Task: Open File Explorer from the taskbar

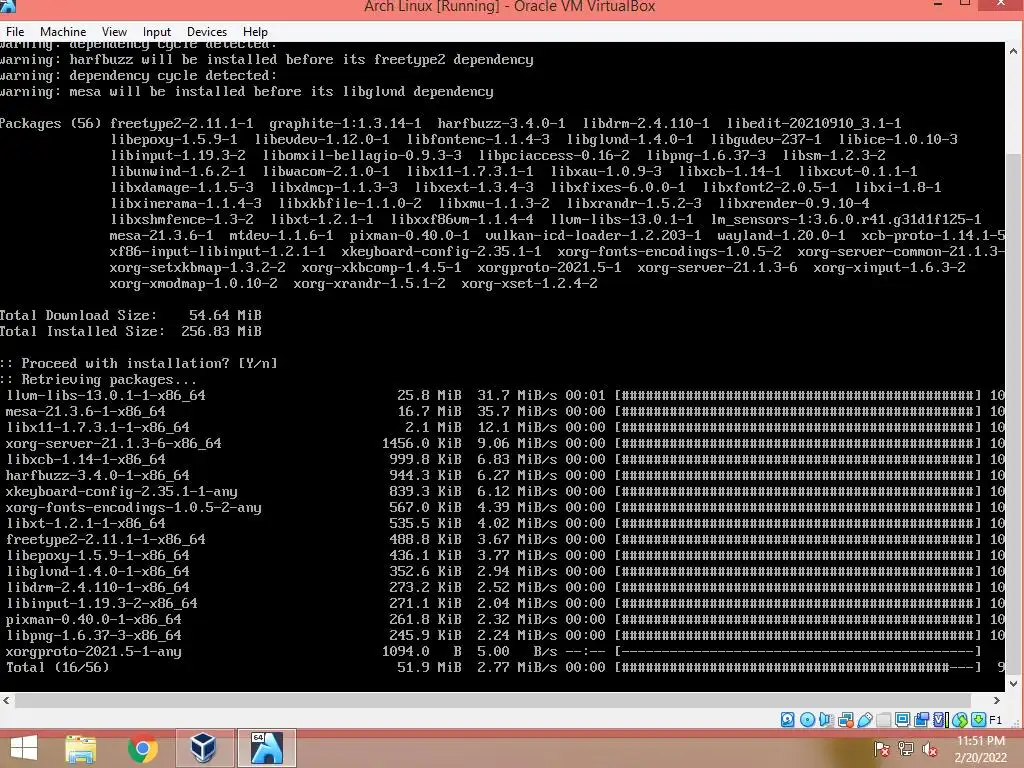Action: pyautogui.click(x=81, y=748)
